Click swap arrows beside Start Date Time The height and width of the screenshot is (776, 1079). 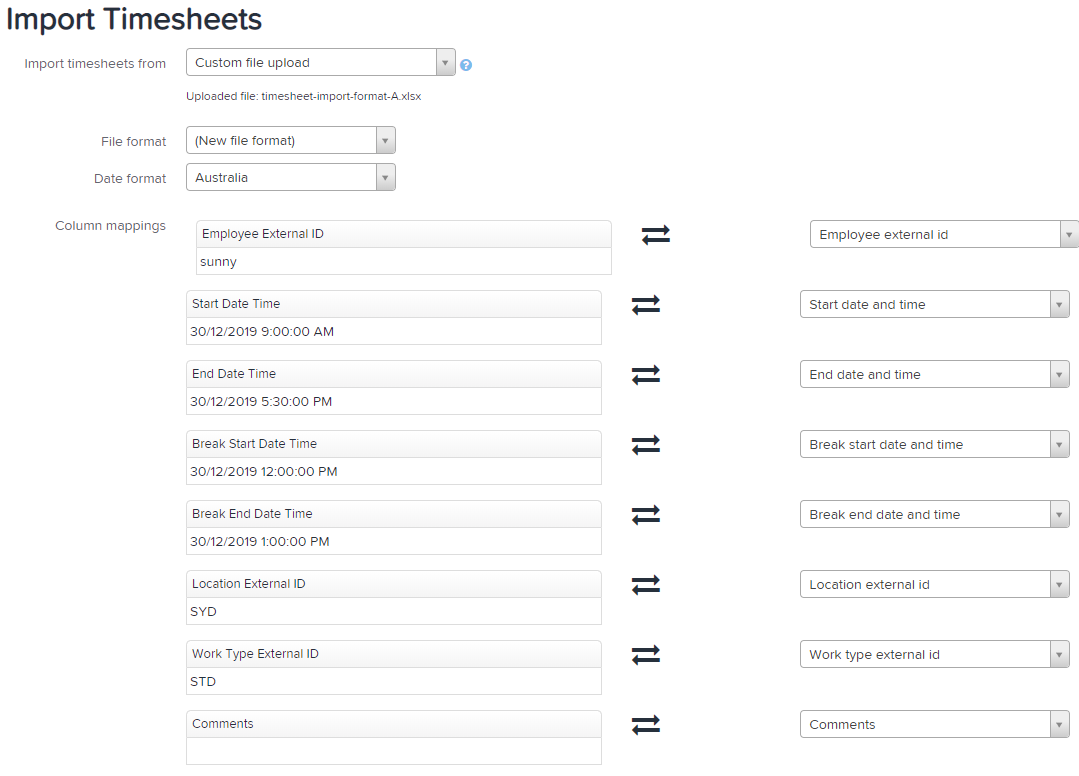[645, 305]
